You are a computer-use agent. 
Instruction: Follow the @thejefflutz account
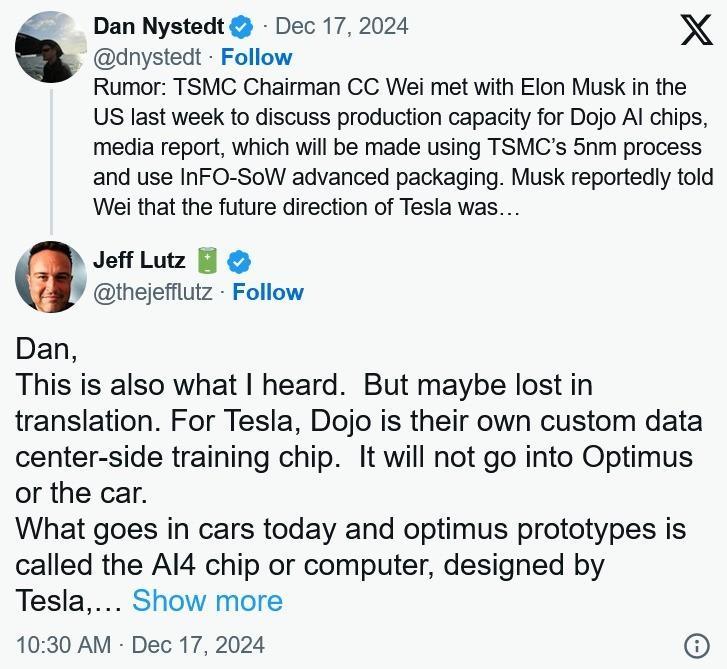tap(268, 292)
